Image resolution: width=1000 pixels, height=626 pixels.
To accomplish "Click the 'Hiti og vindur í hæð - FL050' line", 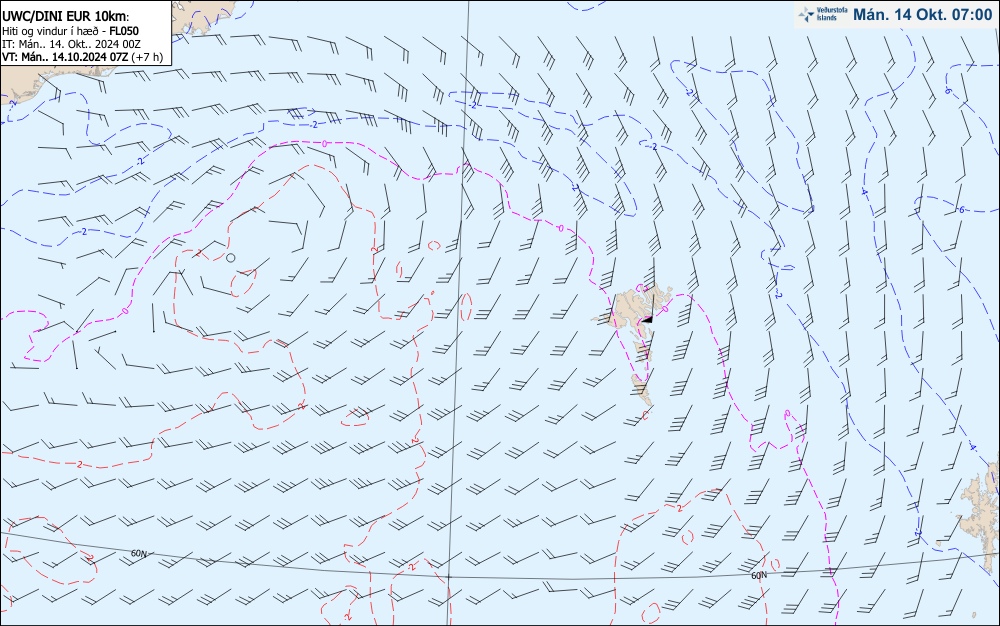I will [70, 31].
